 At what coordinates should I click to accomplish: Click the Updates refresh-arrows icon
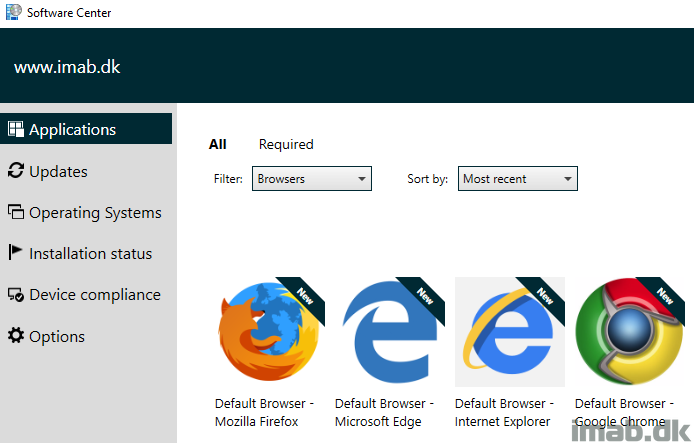click(x=16, y=170)
